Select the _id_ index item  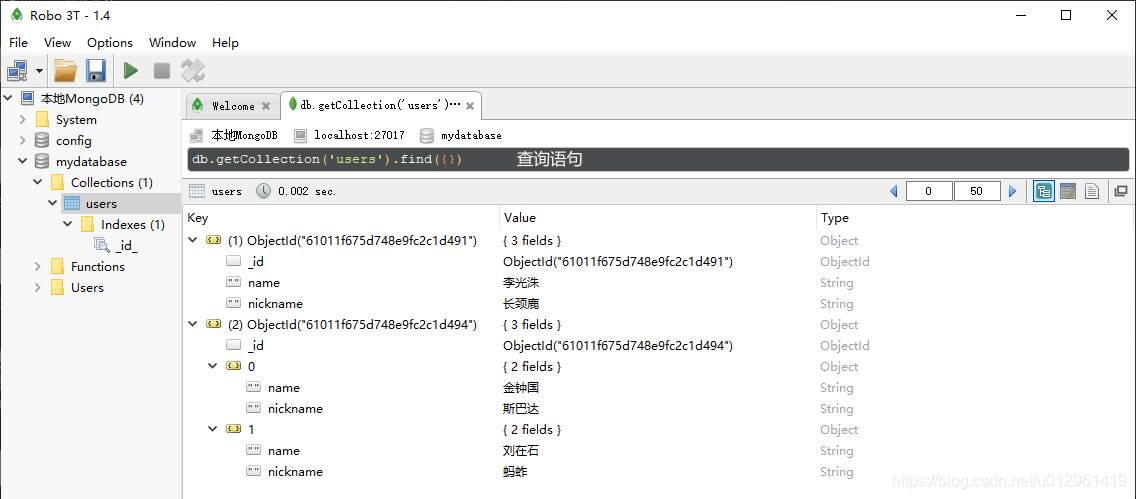[x=126, y=246]
